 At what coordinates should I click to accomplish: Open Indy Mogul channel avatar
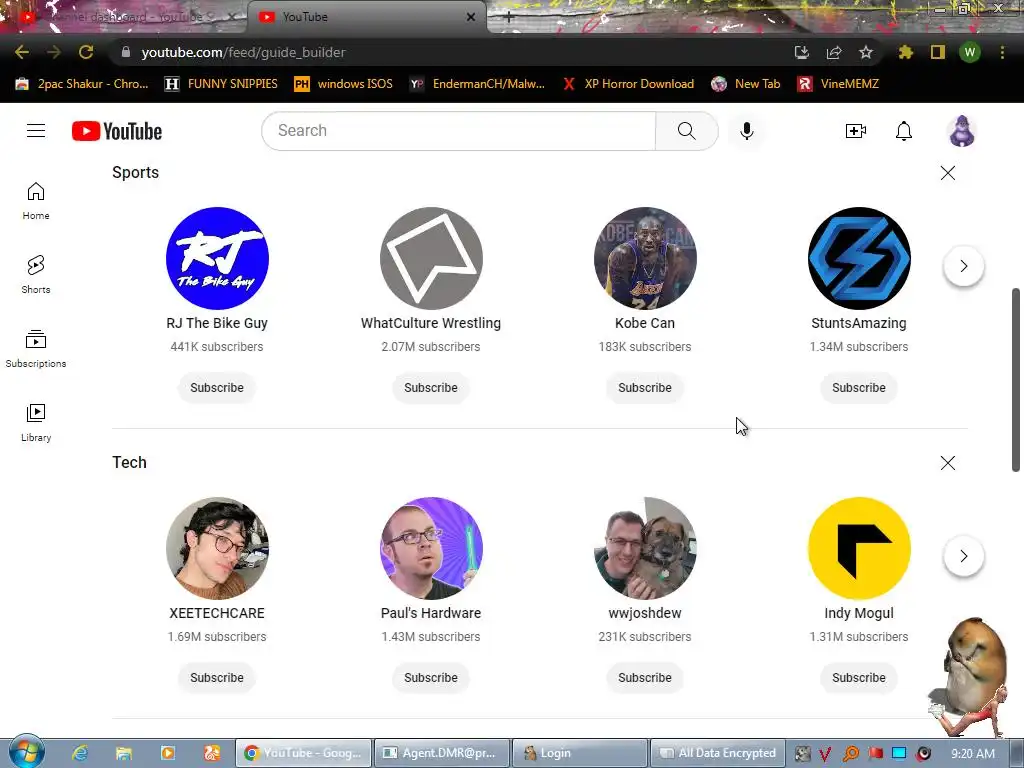(x=859, y=548)
